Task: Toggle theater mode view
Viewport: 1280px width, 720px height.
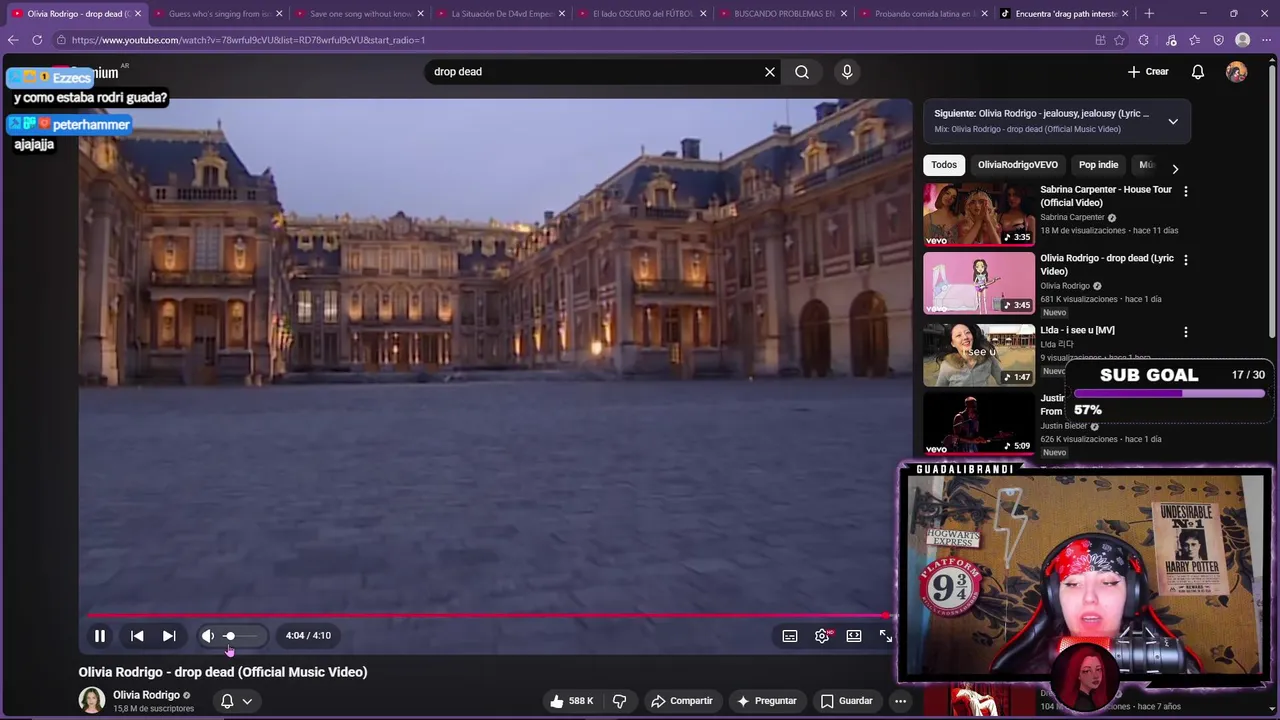Action: (854, 636)
